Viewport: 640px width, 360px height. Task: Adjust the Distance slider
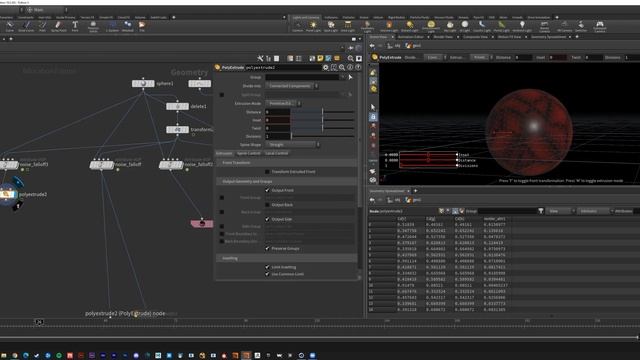click(322, 112)
